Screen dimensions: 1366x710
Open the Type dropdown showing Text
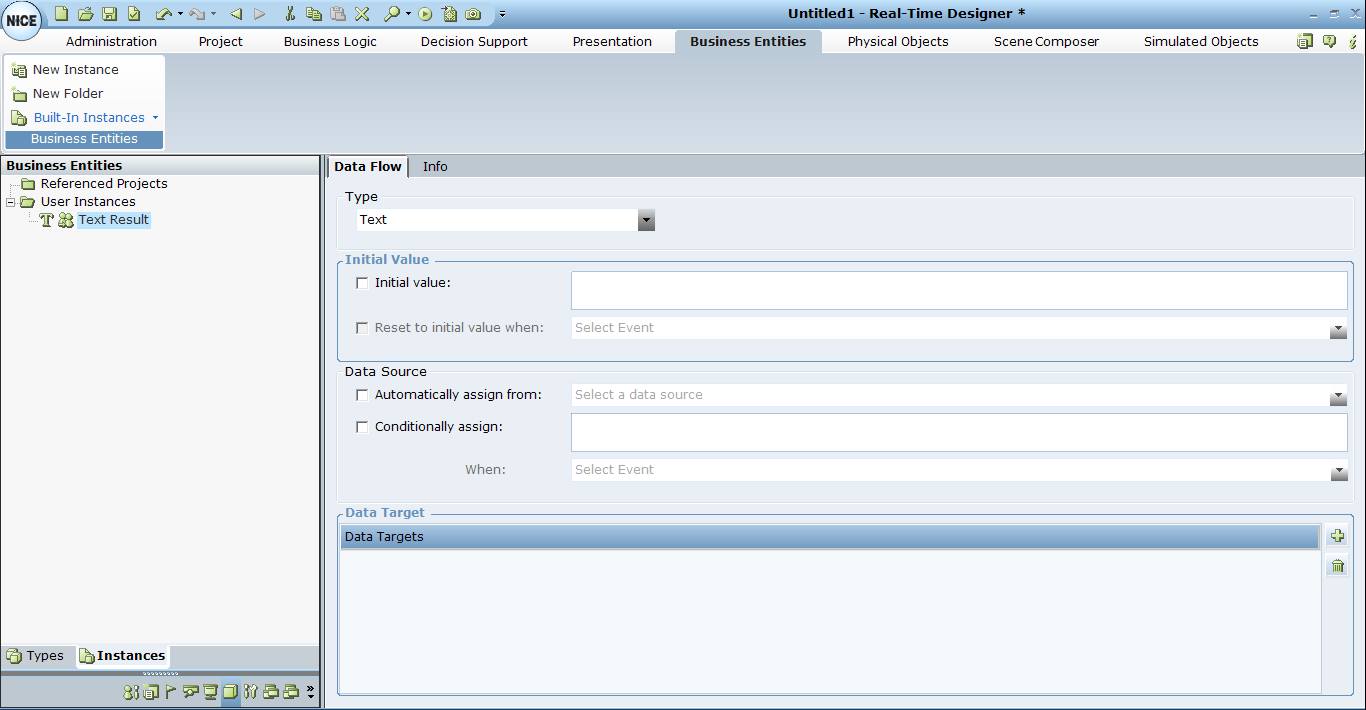[x=646, y=221]
